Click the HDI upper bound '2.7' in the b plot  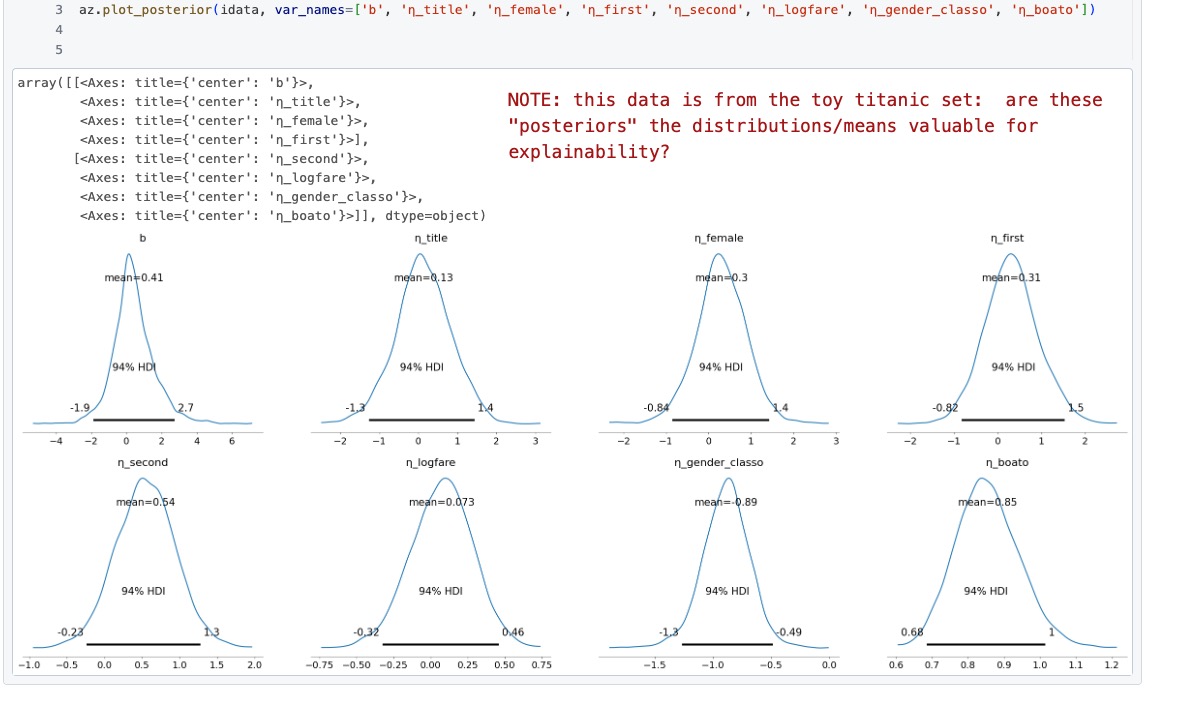(x=185, y=408)
